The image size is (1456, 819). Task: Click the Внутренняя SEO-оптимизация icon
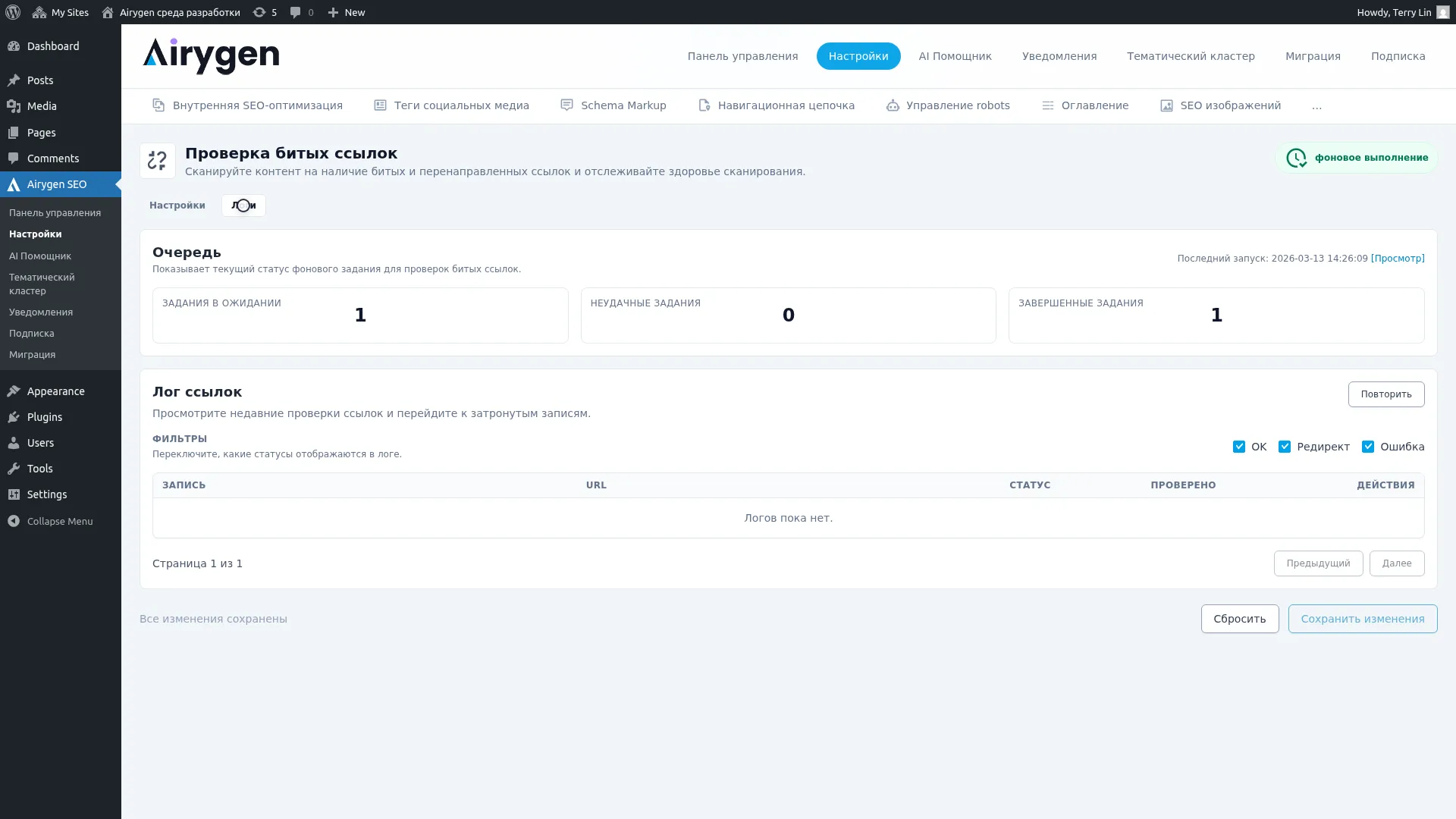(158, 105)
